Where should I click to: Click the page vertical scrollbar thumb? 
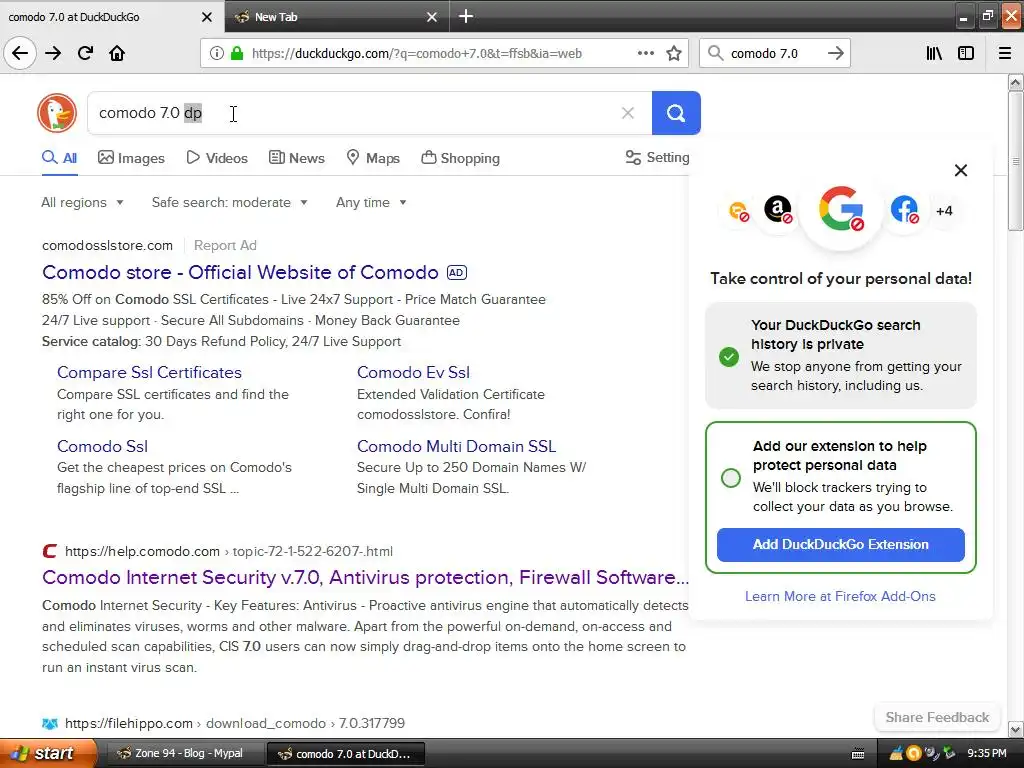(x=1016, y=161)
